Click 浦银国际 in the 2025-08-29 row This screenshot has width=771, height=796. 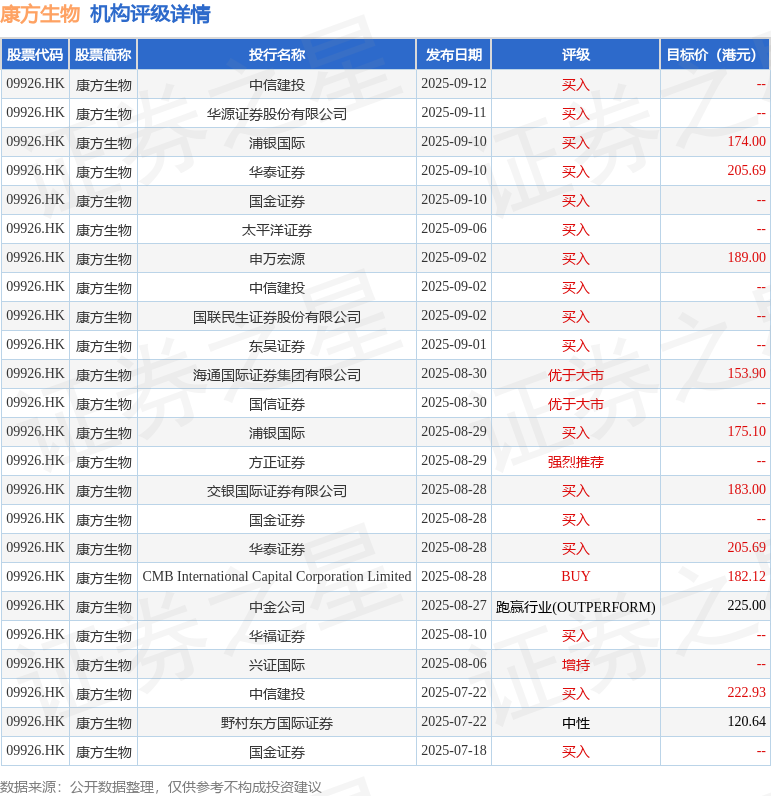point(277,433)
